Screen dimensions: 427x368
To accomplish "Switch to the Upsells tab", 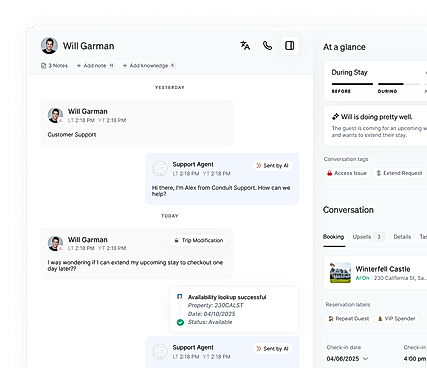I will click(x=362, y=237).
